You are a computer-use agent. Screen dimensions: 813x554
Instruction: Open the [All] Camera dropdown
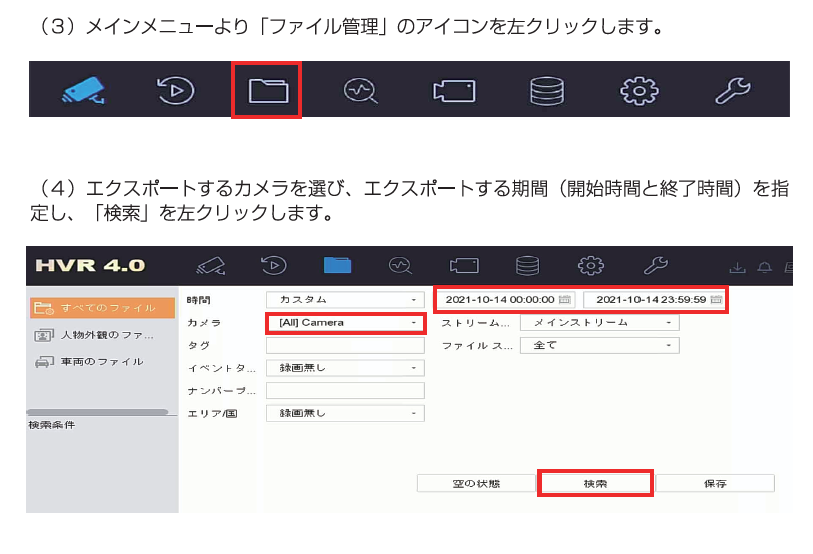[345, 323]
